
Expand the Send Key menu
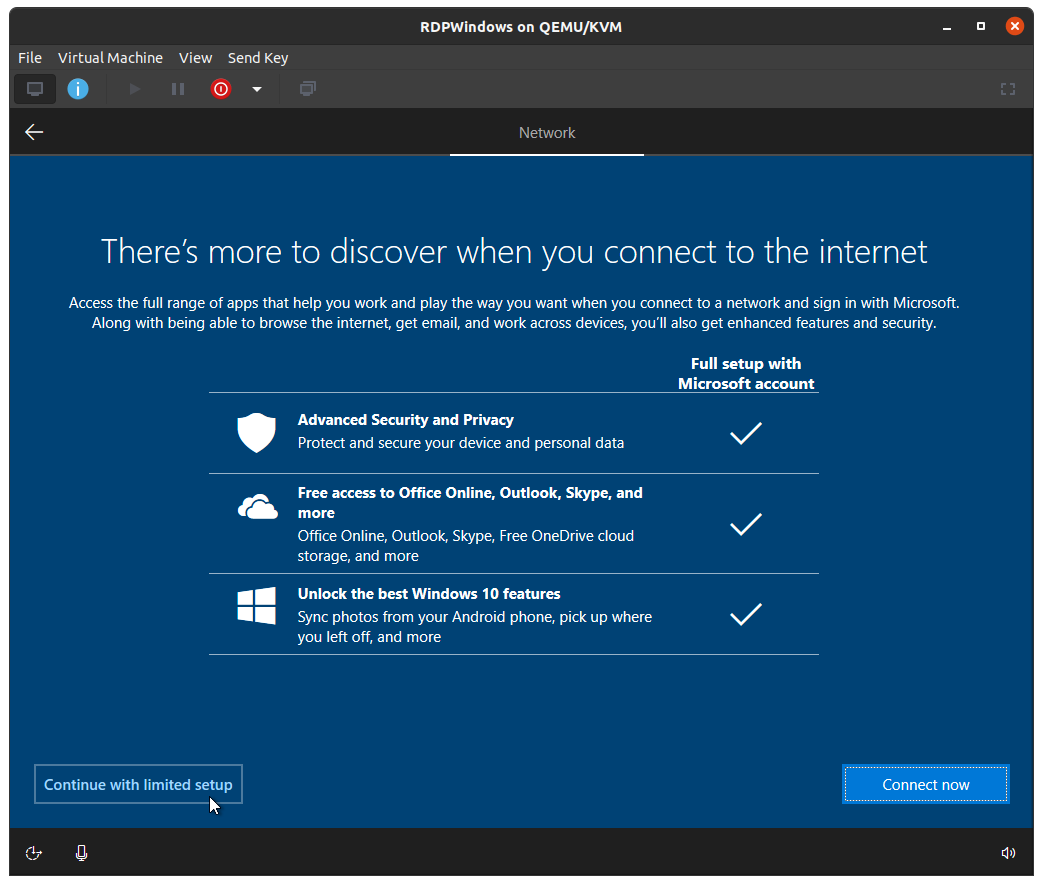tap(258, 58)
